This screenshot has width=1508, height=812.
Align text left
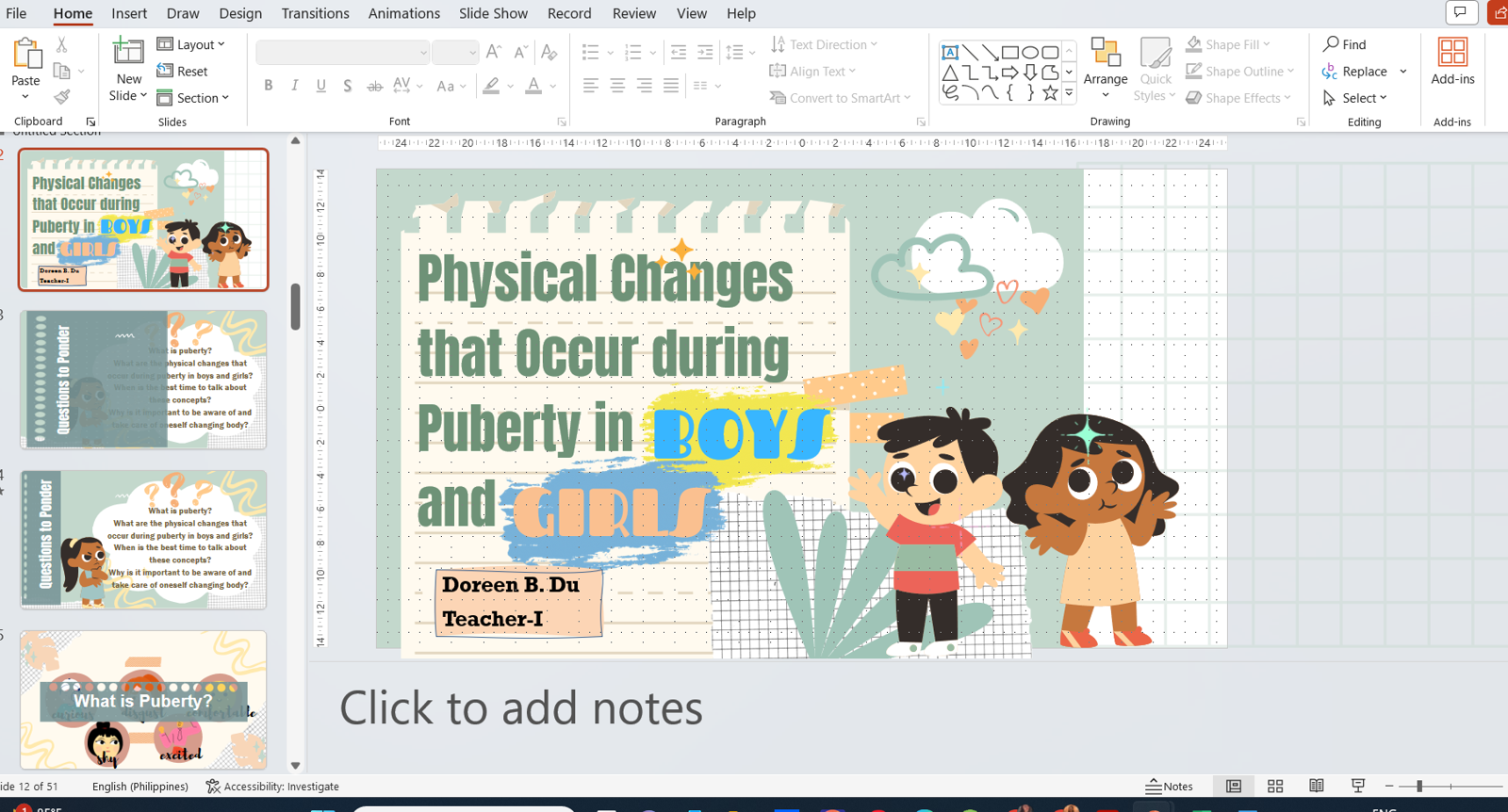[590, 86]
